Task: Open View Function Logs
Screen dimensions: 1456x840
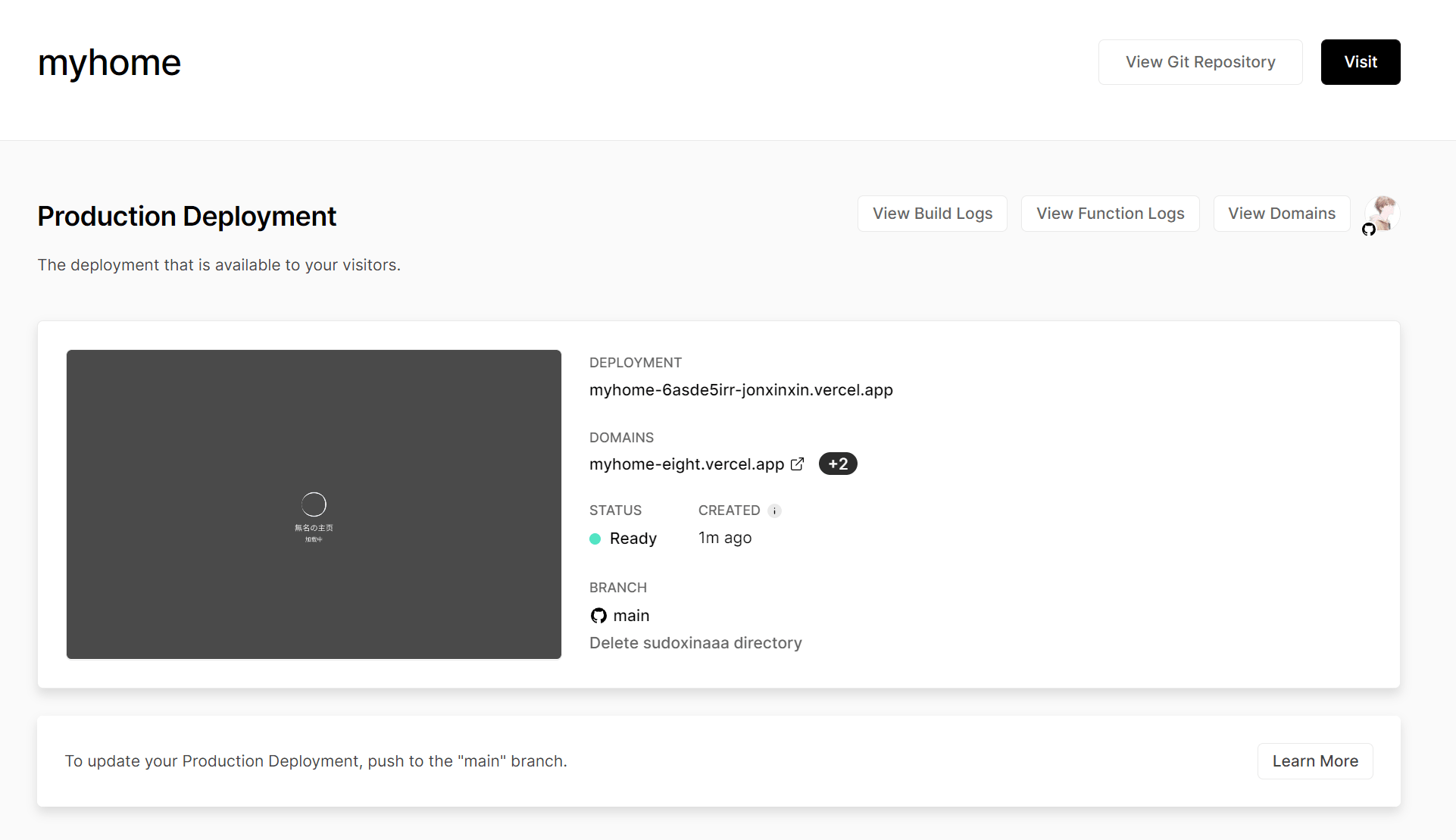Action: pos(1110,214)
